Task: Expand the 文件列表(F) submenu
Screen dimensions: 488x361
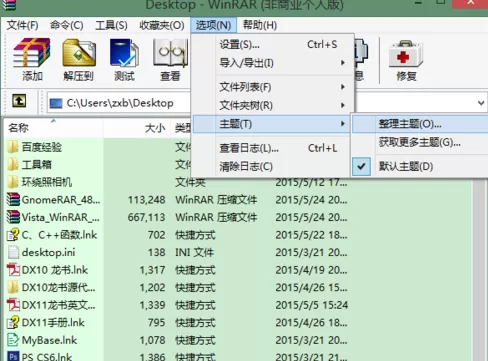Action: [x=272, y=87]
